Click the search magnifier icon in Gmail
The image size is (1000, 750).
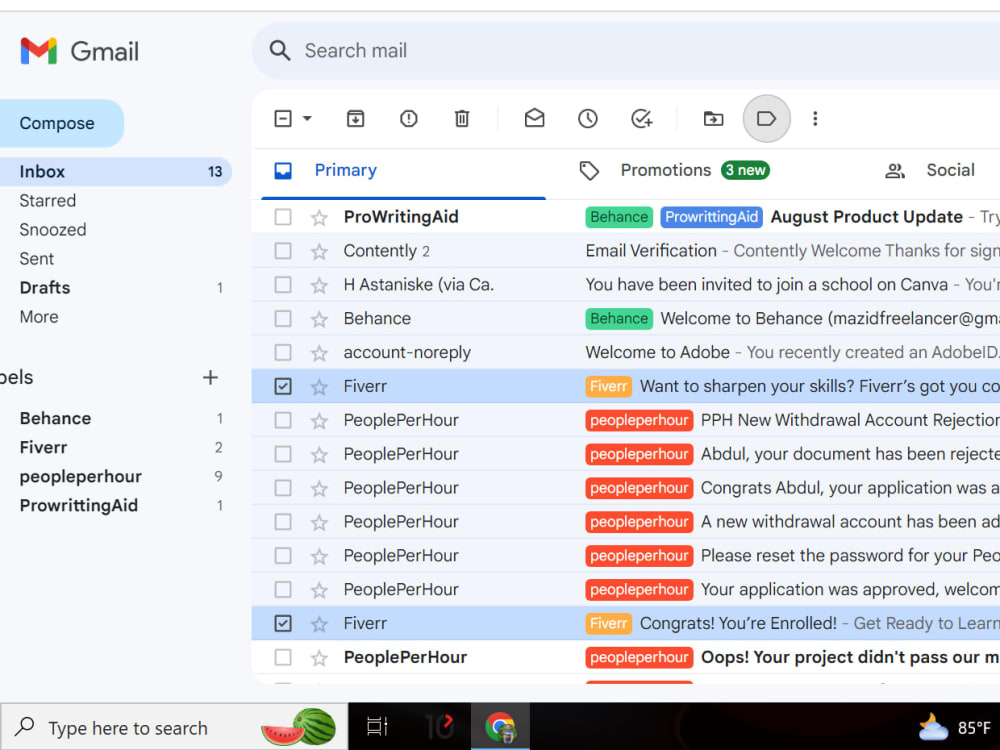[x=279, y=50]
